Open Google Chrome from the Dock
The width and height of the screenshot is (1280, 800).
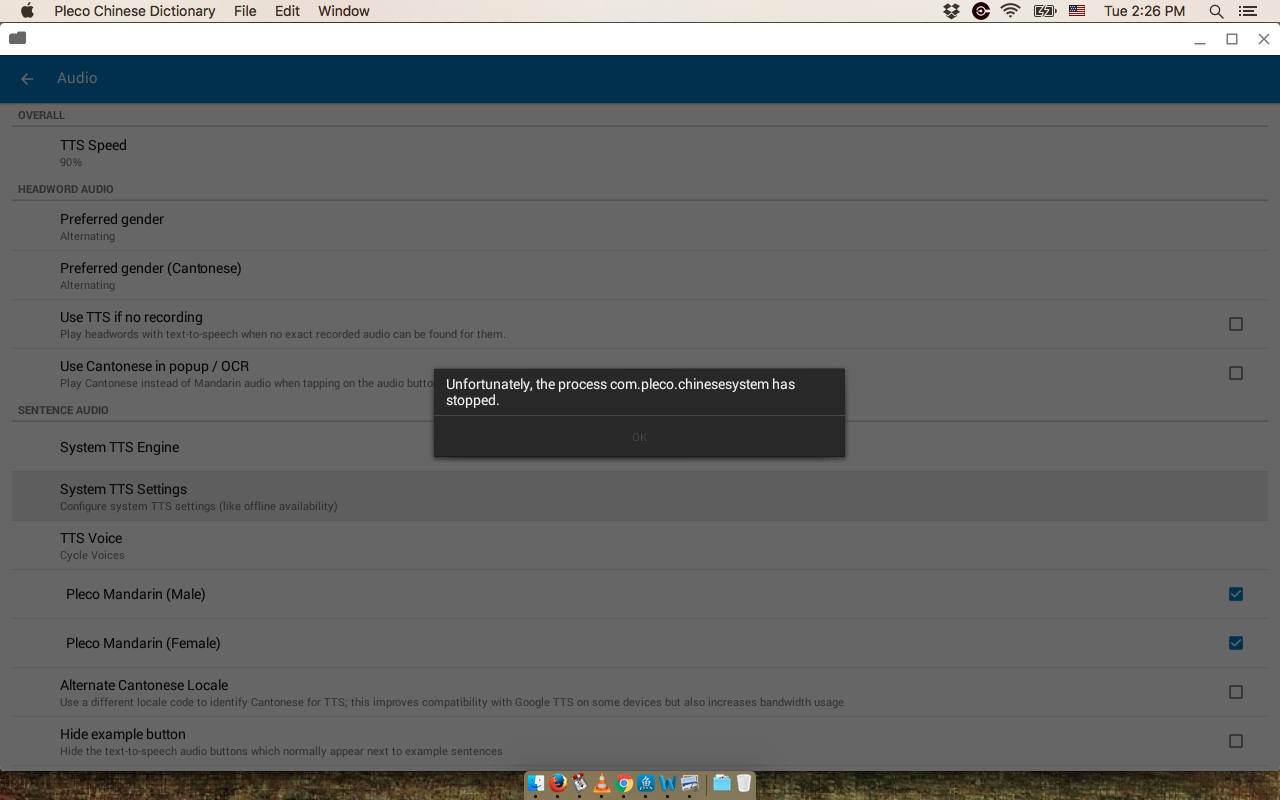click(x=624, y=783)
